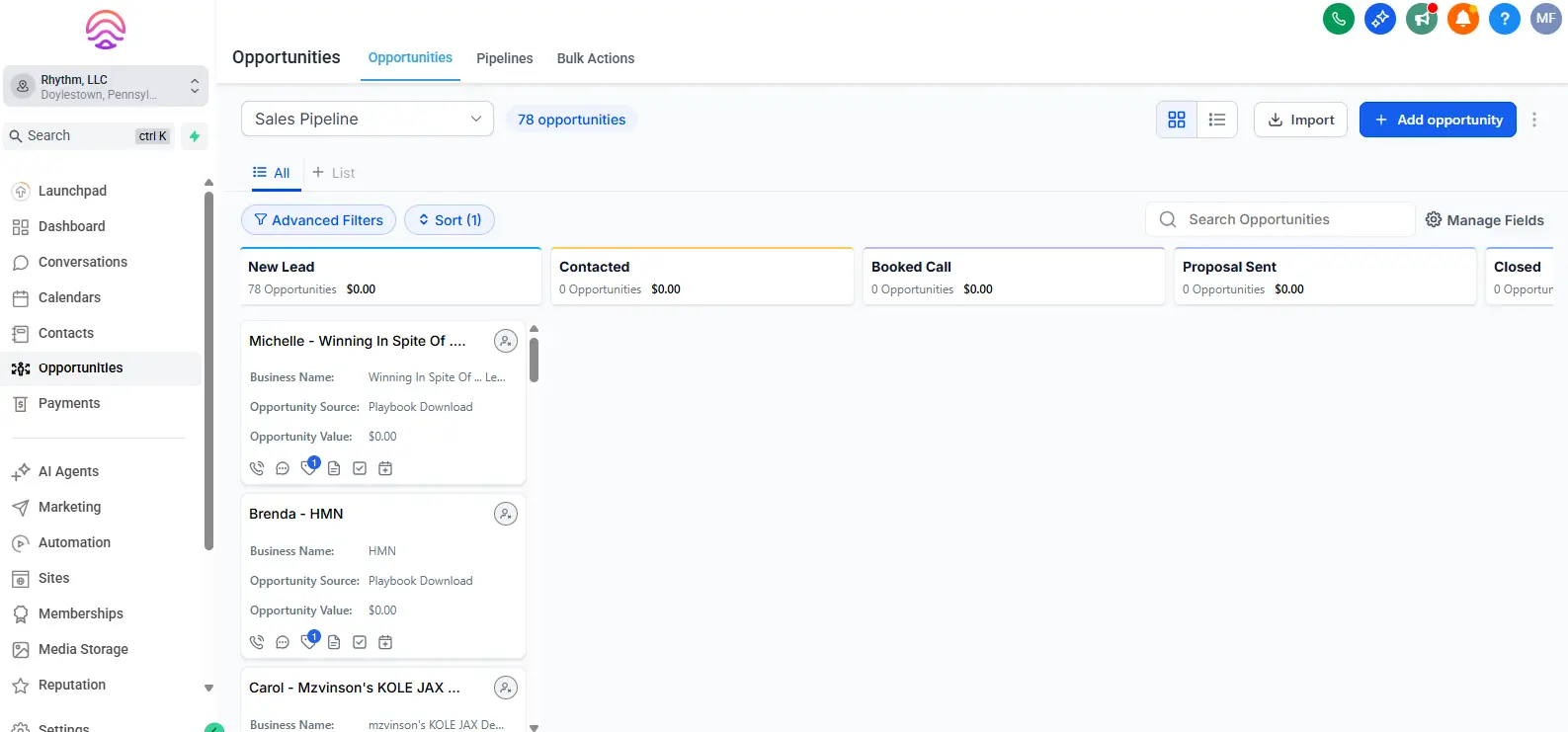1568x732 pixels.
Task: Open calendar icon on Brenda - HMN card
Action: pos(385,642)
